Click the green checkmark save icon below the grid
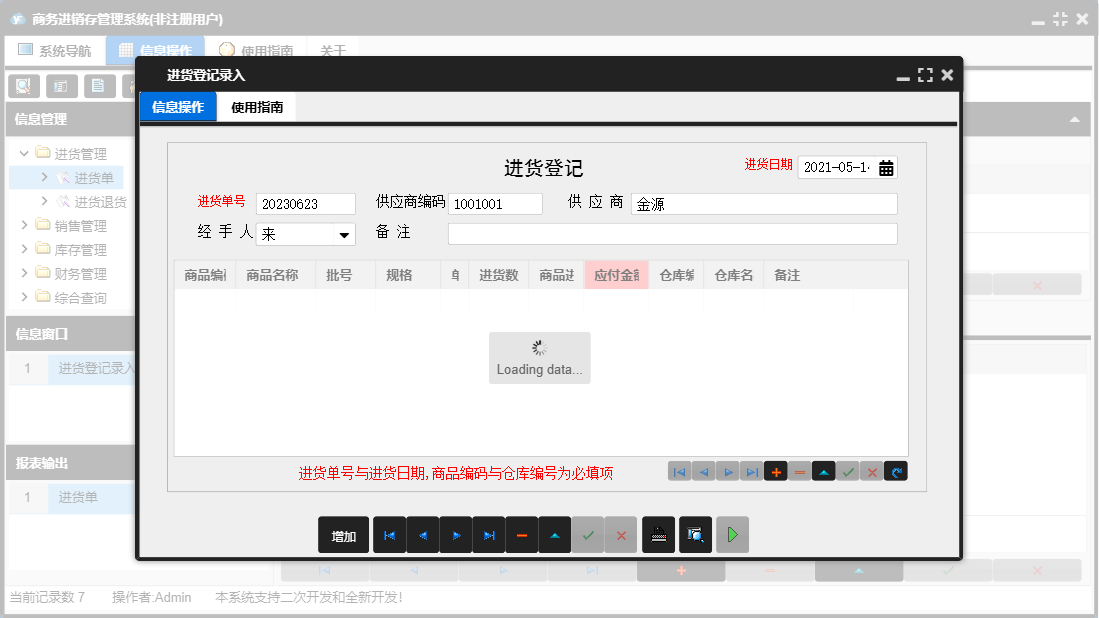The image size is (1099, 618). pos(848,470)
